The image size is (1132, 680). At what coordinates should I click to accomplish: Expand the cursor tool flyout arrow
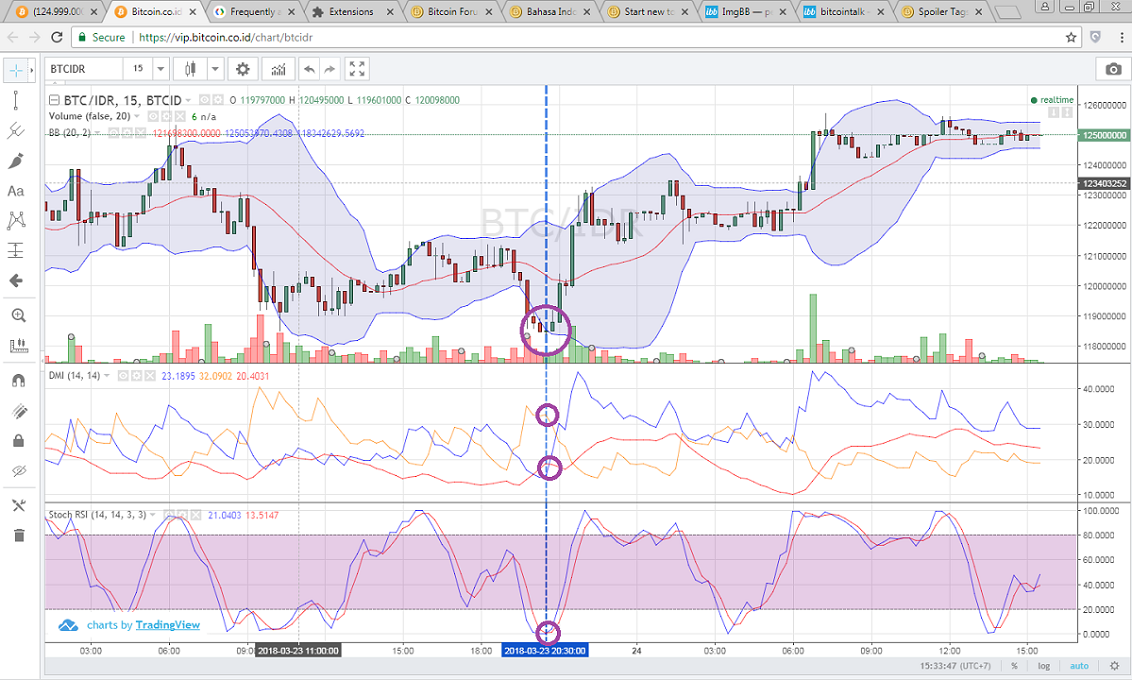pos(31,70)
